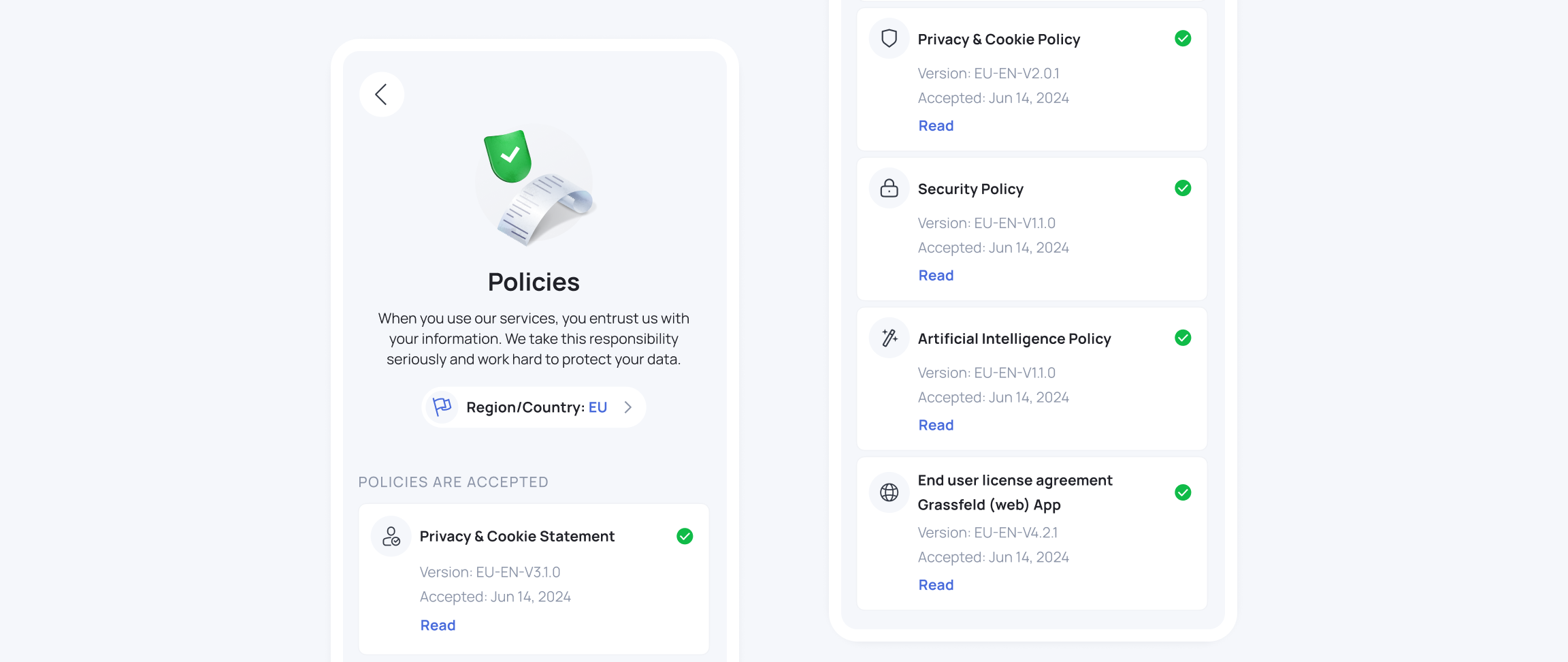Click the green check on Artificial Intelligence Policy
Image resolution: width=1568 pixels, height=662 pixels.
click(x=1183, y=338)
